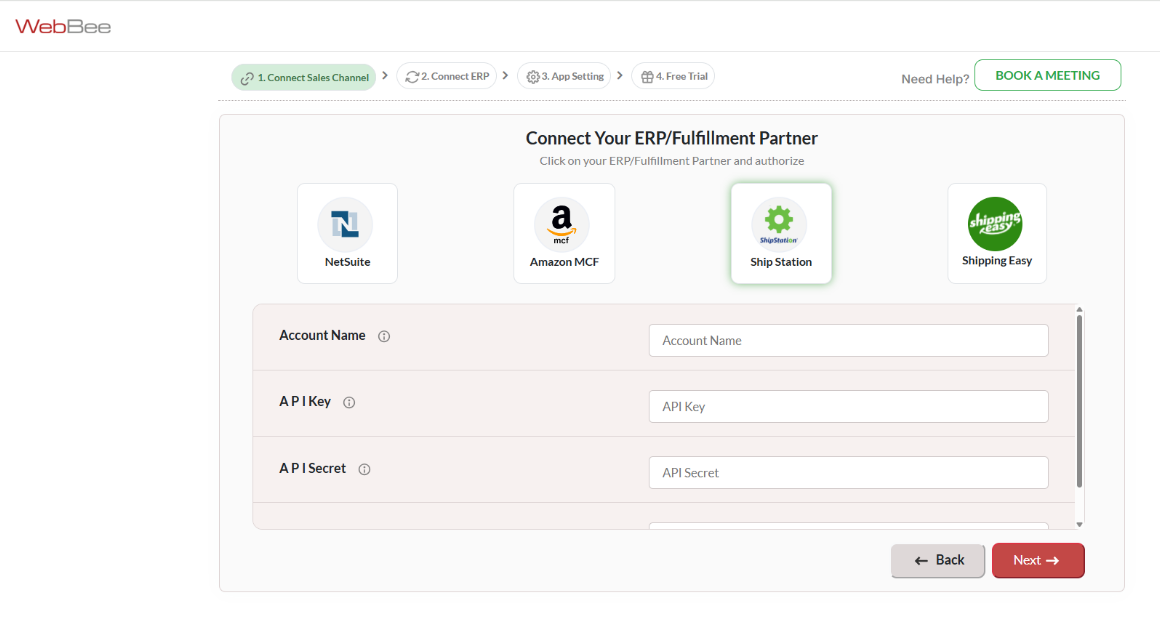Click the Account Name info icon

(x=384, y=336)
